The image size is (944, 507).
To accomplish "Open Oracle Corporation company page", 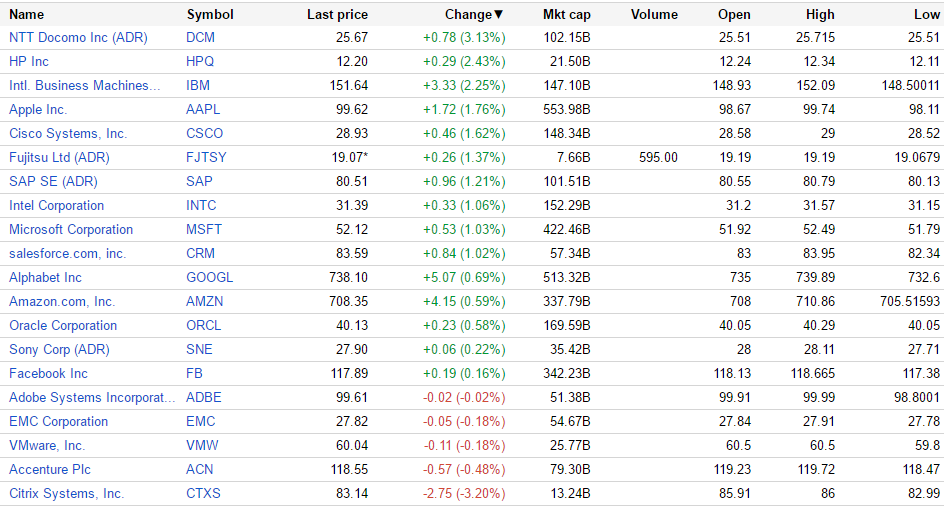I will pos(63,325).
